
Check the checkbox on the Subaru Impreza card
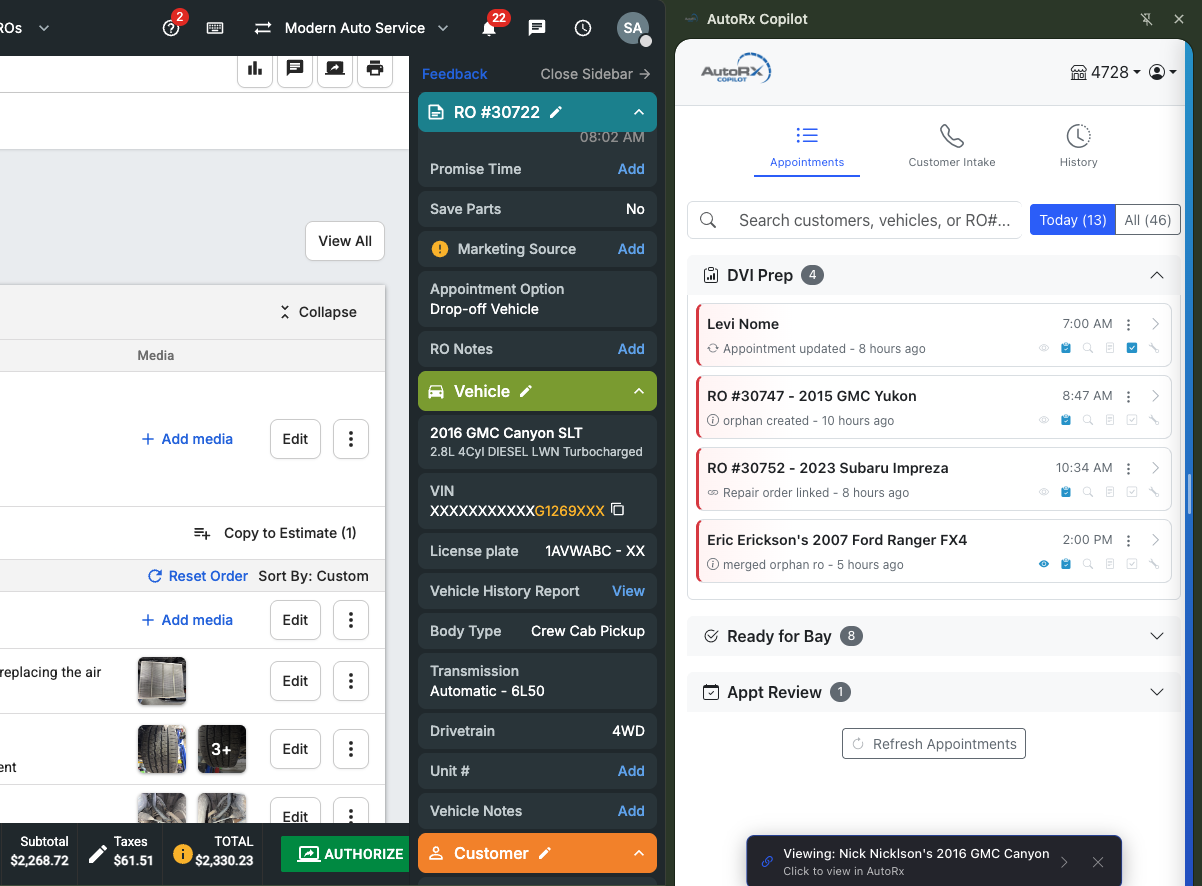point(1132,492)
